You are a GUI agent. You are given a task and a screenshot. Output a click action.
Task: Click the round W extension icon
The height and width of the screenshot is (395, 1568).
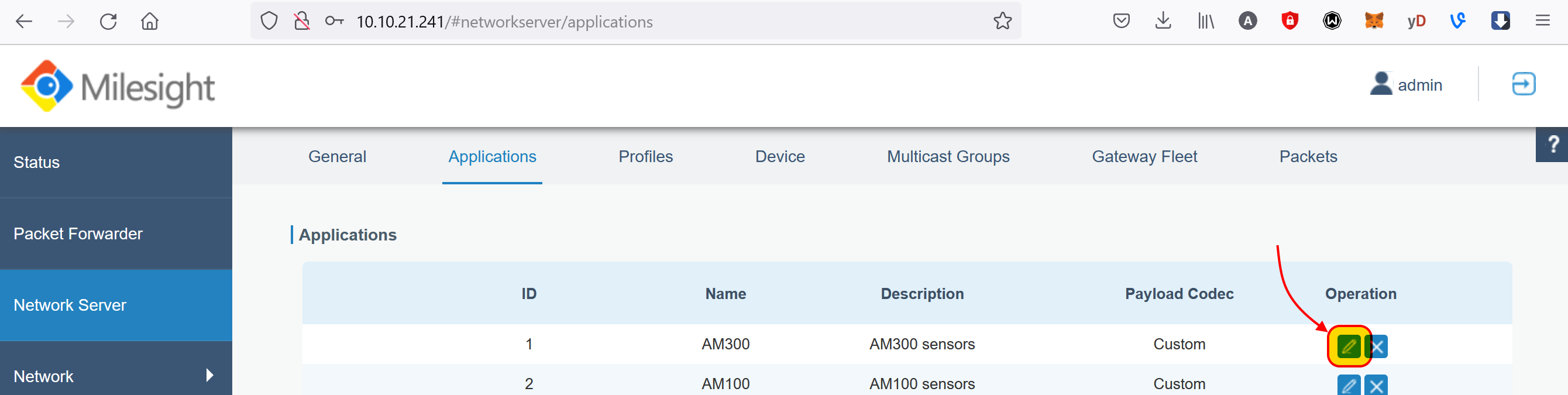pos(1332,22)
